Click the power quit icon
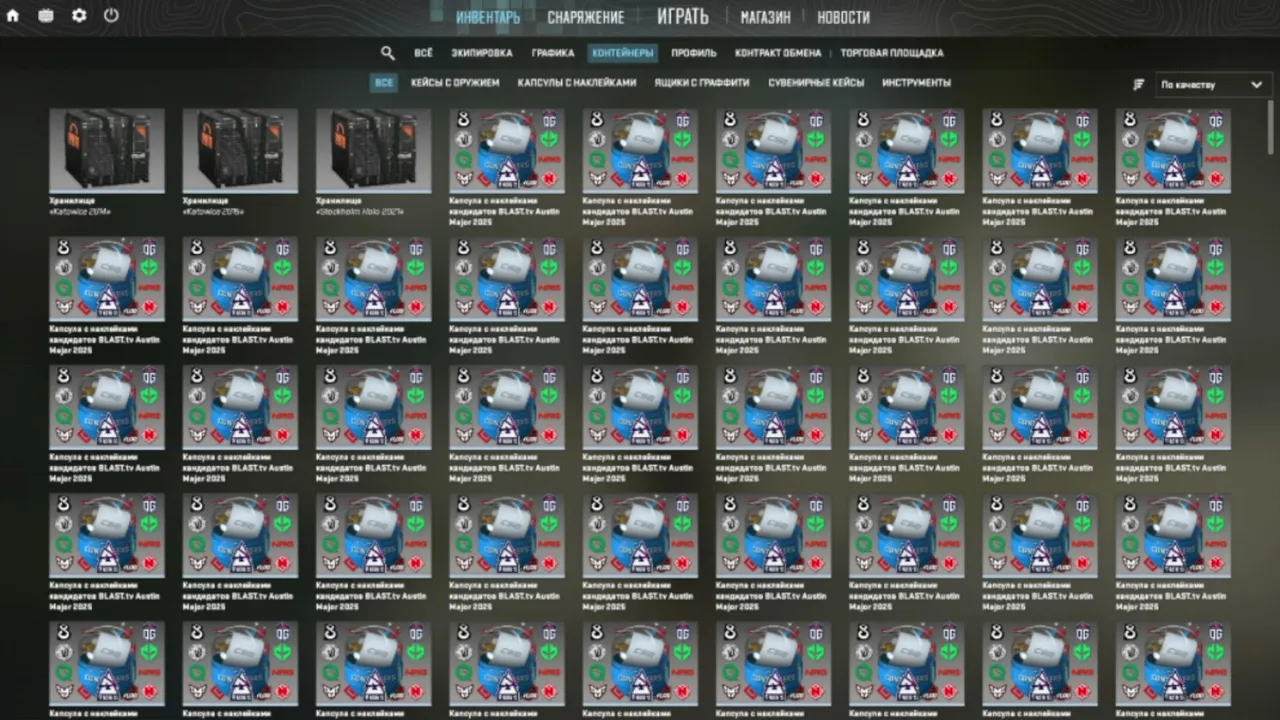The image size is (1280, 720). (x=111, y=16)
